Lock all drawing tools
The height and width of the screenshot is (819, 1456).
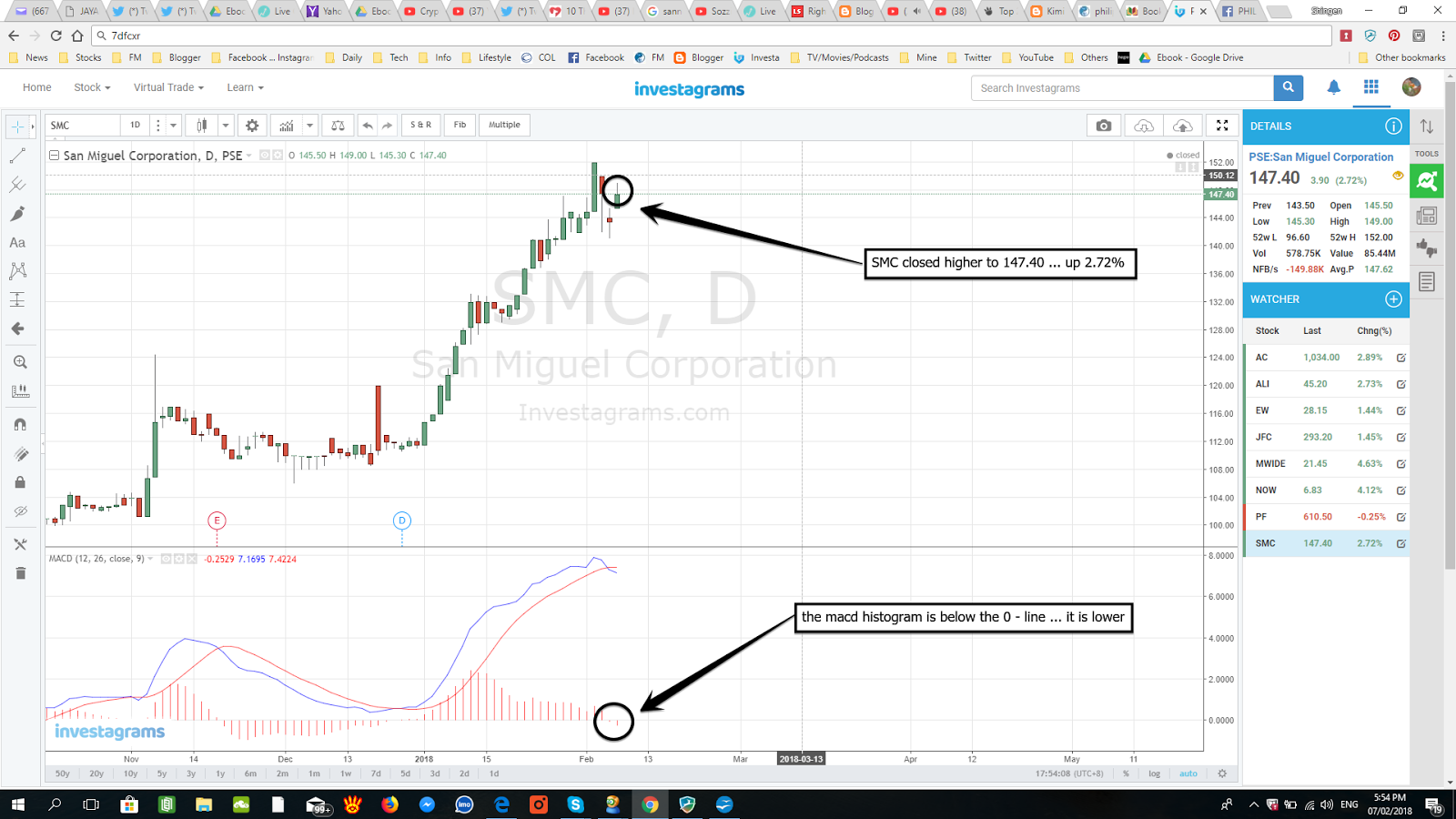pyautogui.click(x=20, y=482)
